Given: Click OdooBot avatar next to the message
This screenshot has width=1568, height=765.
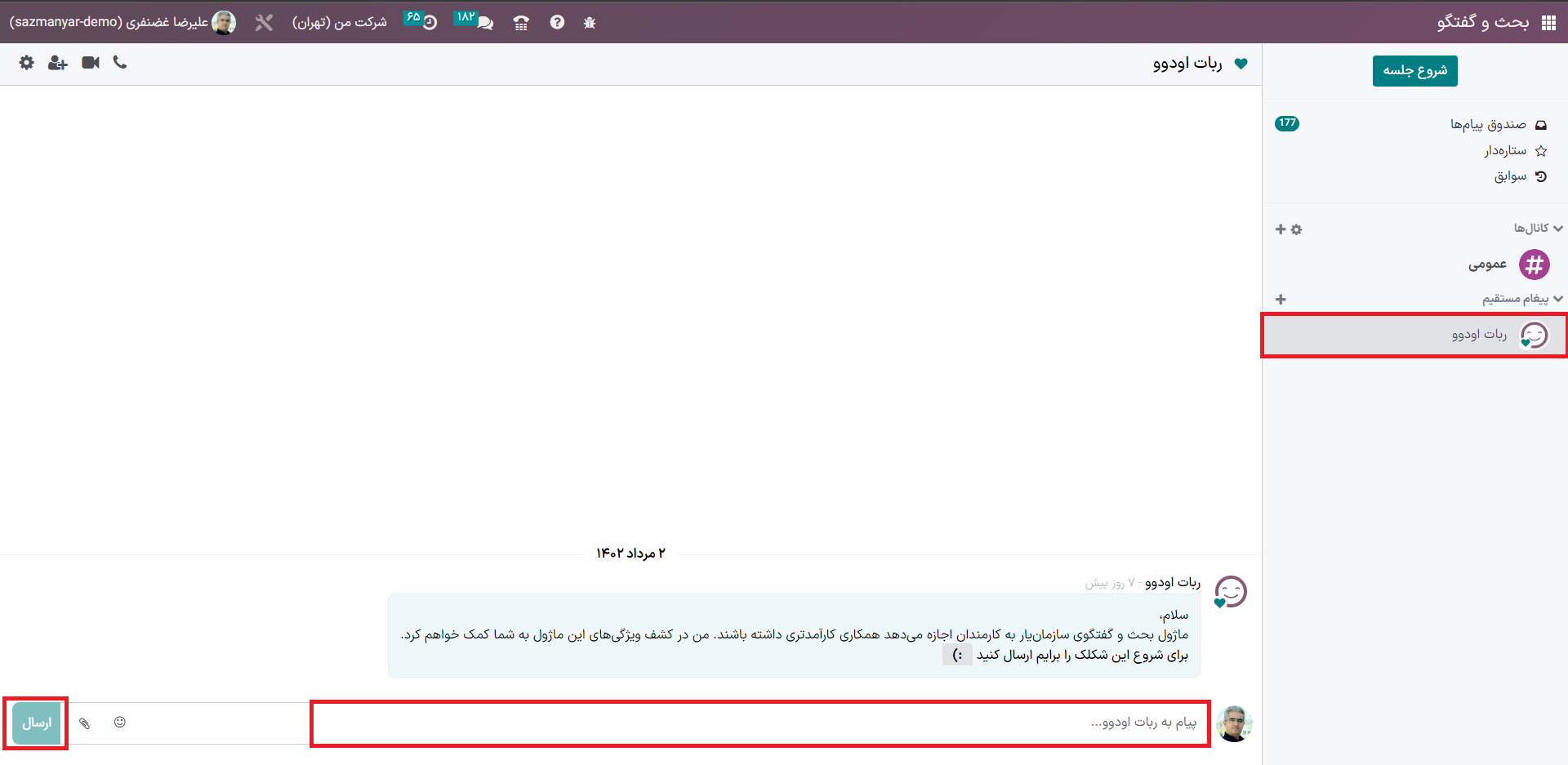Looking at the screenshot, I should tap(1231, 592).
